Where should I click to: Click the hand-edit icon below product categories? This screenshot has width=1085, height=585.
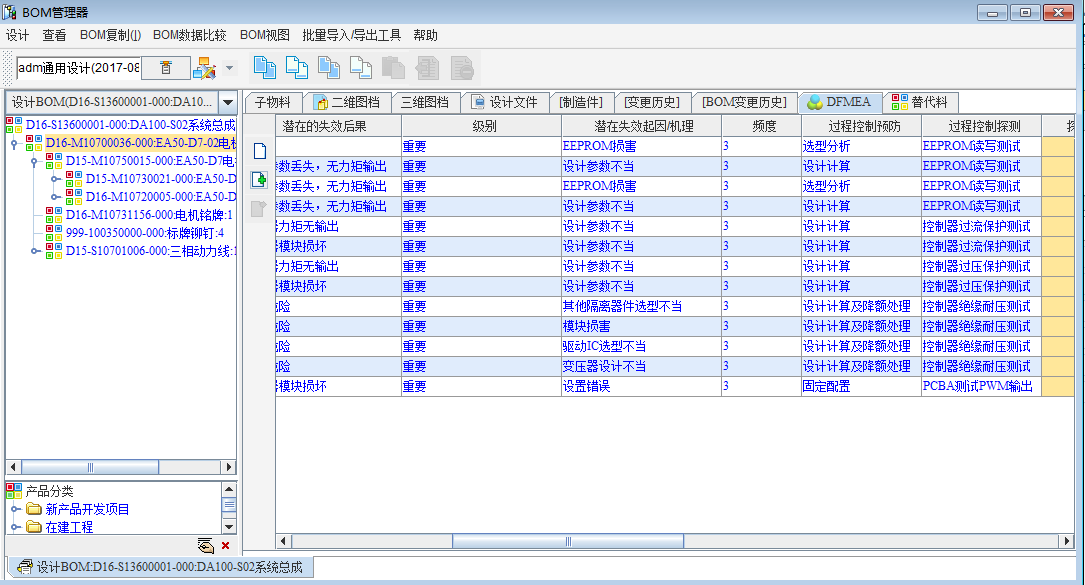coord(206,545)
